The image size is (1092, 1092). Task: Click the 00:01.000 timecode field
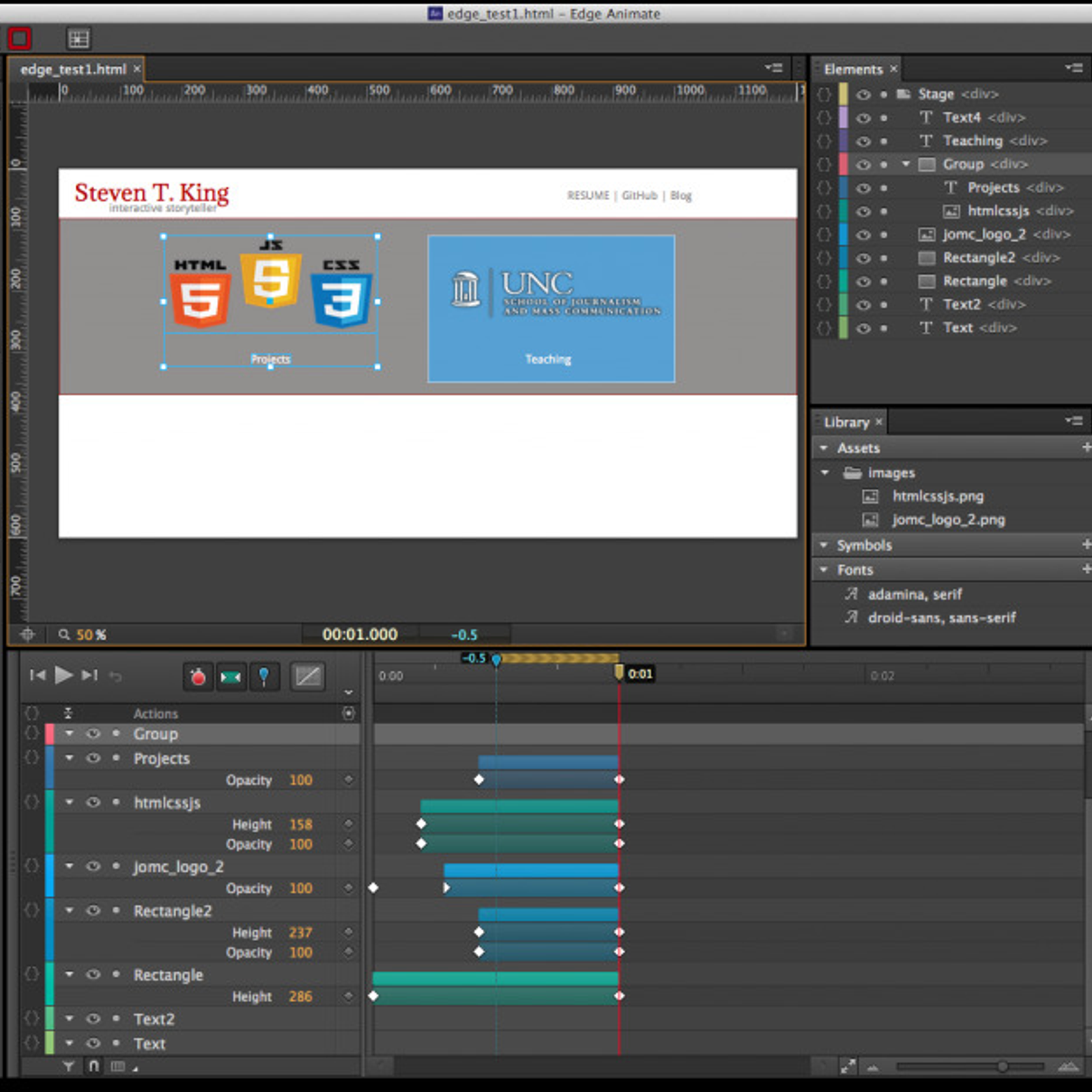[x=360, y=635]
